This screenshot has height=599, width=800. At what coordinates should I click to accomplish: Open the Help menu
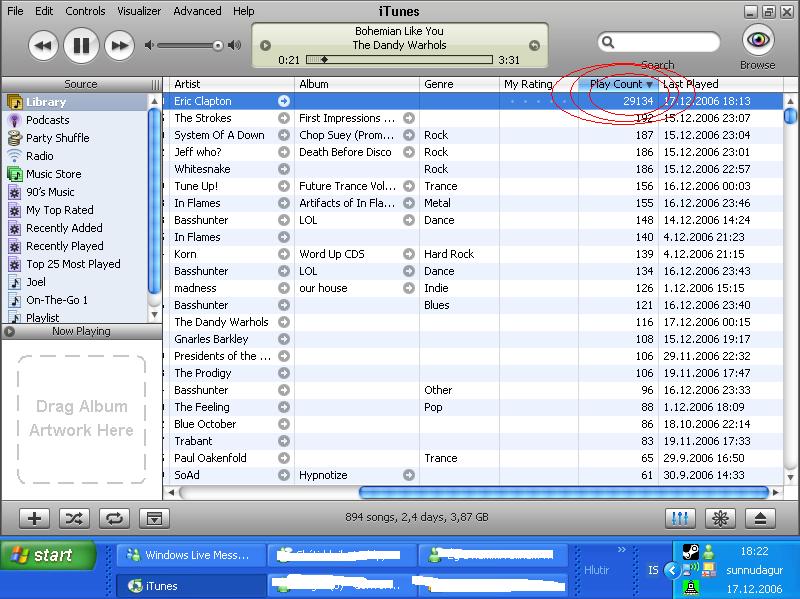click(243, 11)
